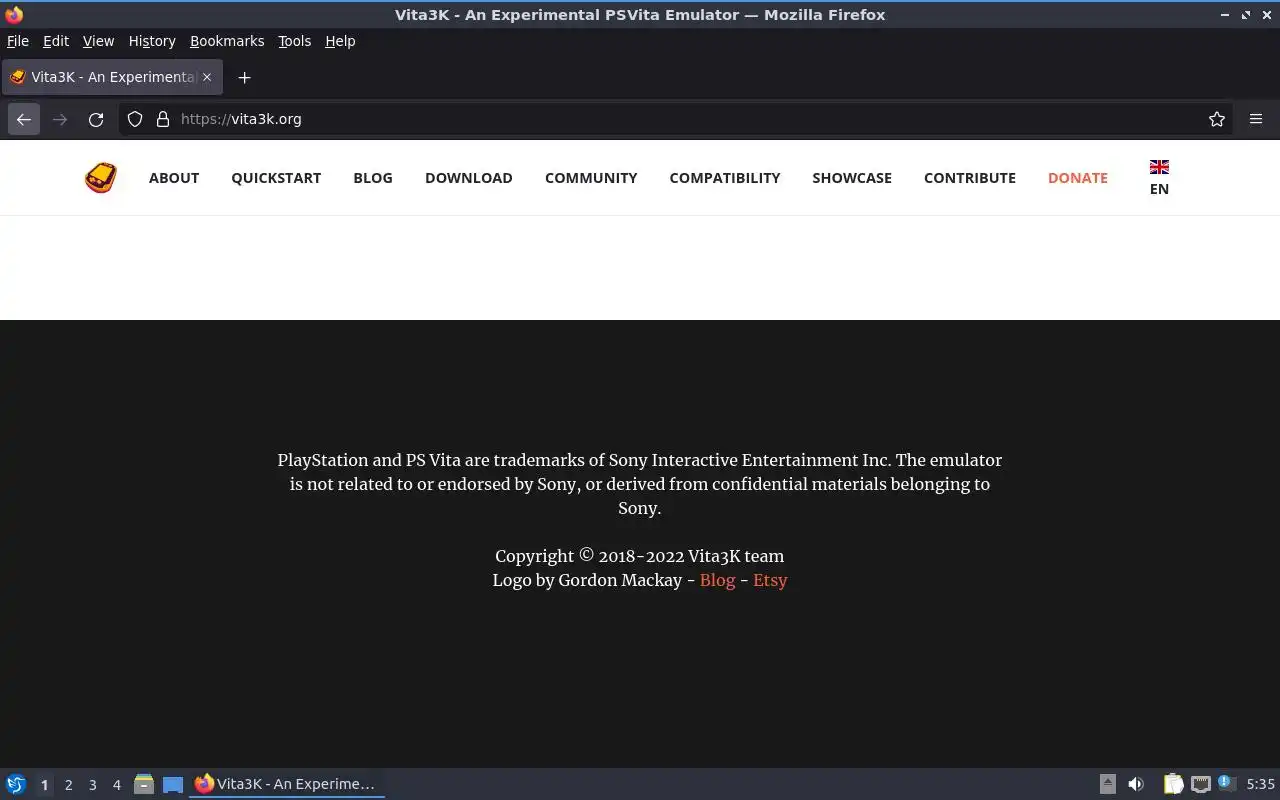Visit the BLOG nav link
Viewport: 1280px width, 800px height.
373,178
